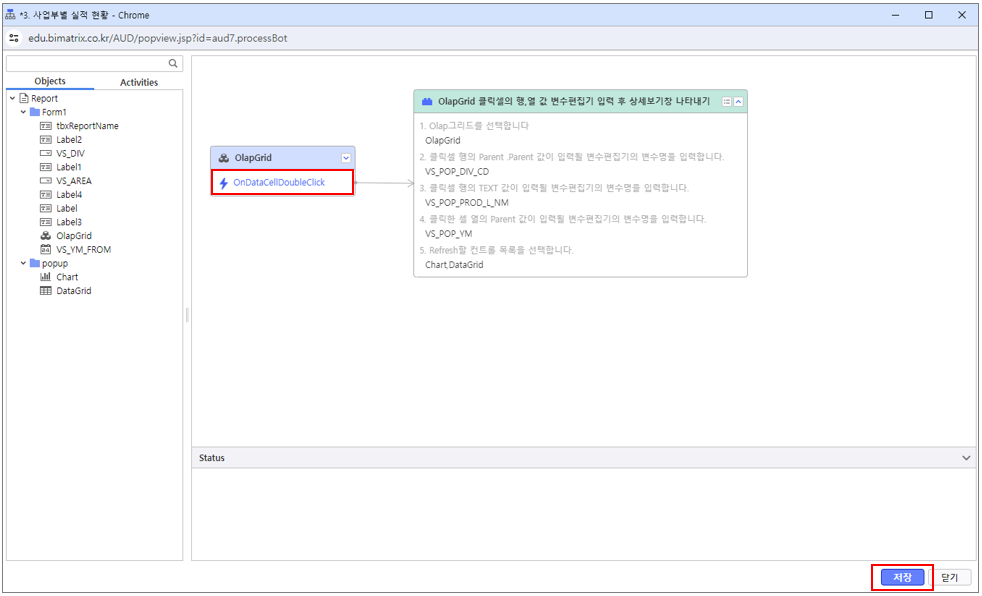Image resolution: width=982 pixels, height=596 pixels.
Task: Click the list view icon on the activity card
Action: click(x=726, y=101)
